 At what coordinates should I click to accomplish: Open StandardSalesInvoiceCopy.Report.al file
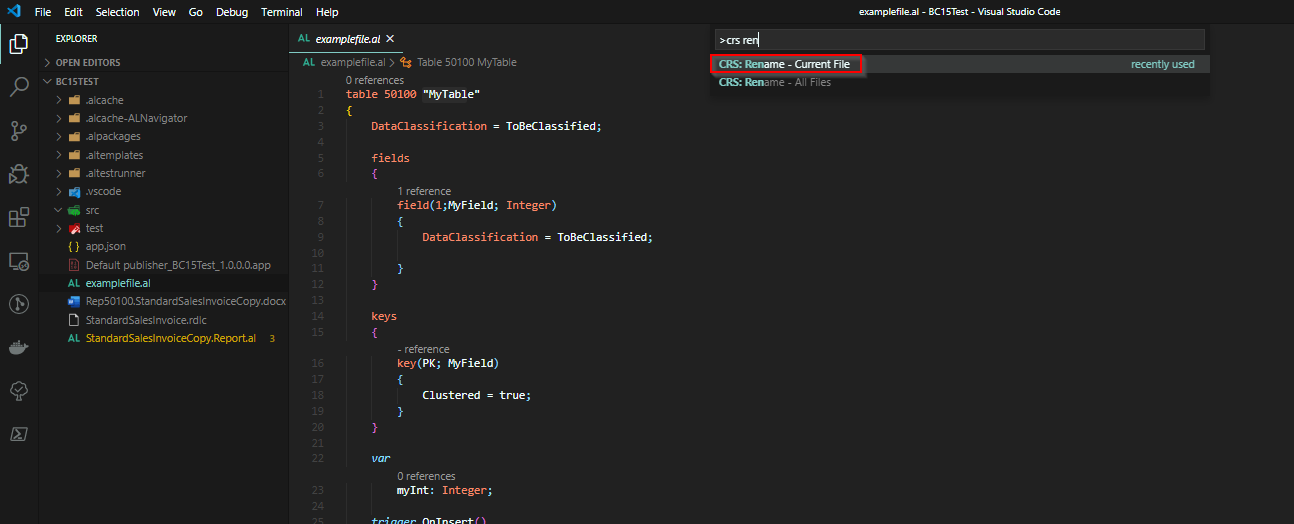coord(170,338)
